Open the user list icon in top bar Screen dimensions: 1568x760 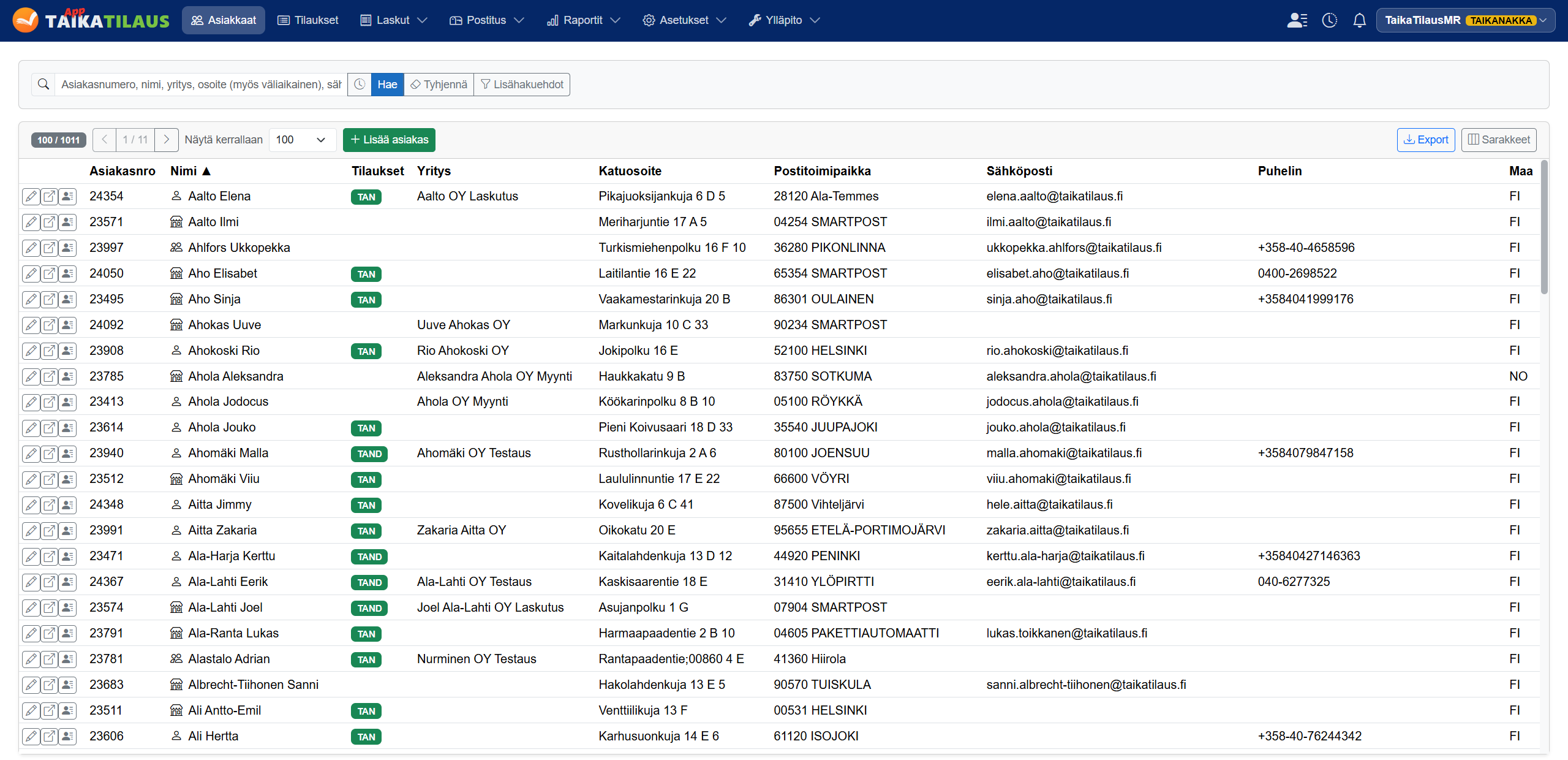[x=1297, y=20]
